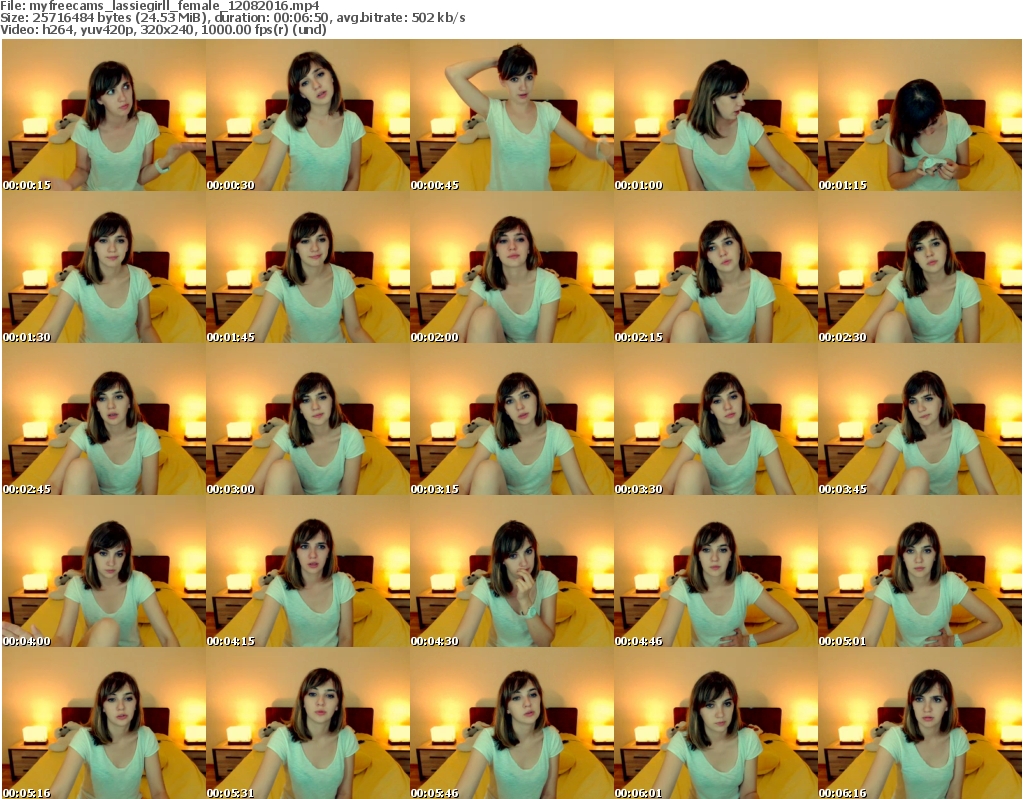
Task: Click the Size and duration info line
Action: tap(232, 18)
